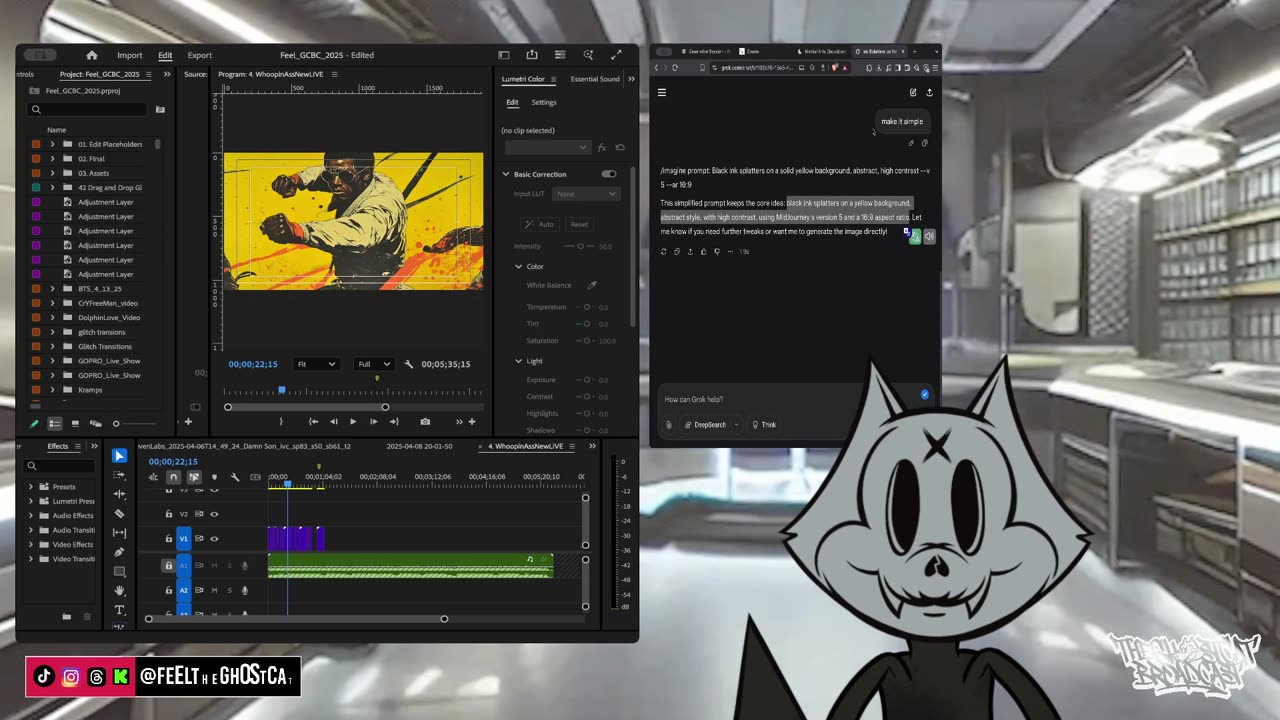Screen dimensions: 1280x720
Task: Toggle Basic Correction section on/off
Action: tap(609, 174)
